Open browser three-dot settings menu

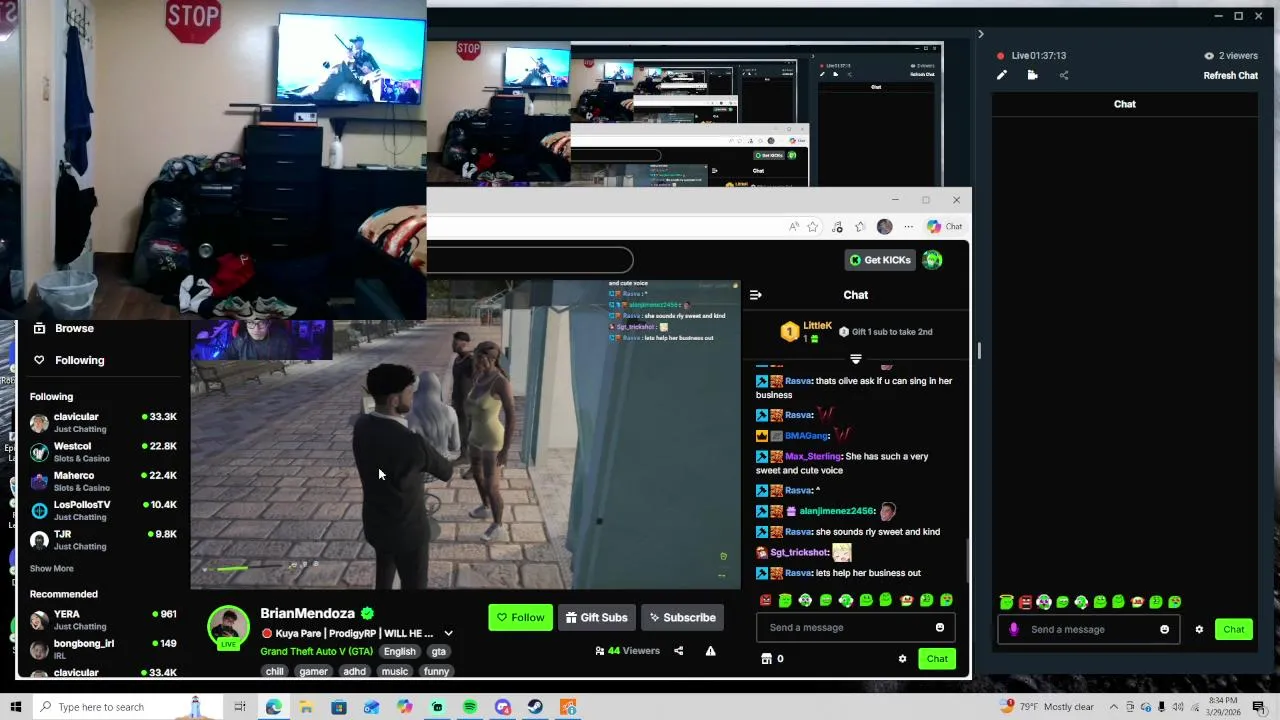908,227
